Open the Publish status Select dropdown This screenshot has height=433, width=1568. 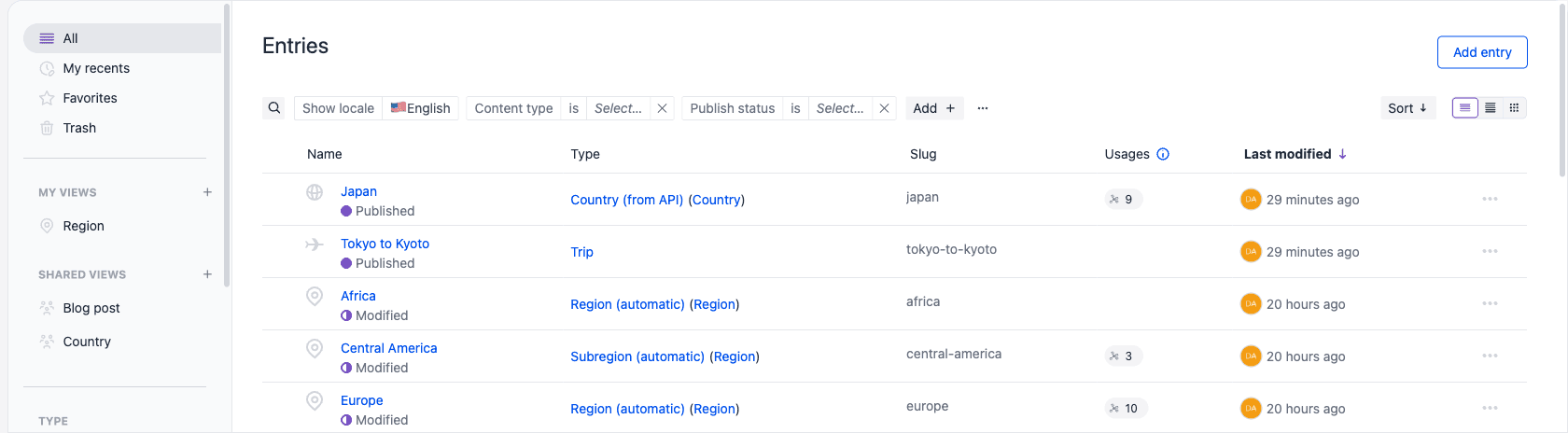[840, 108]
